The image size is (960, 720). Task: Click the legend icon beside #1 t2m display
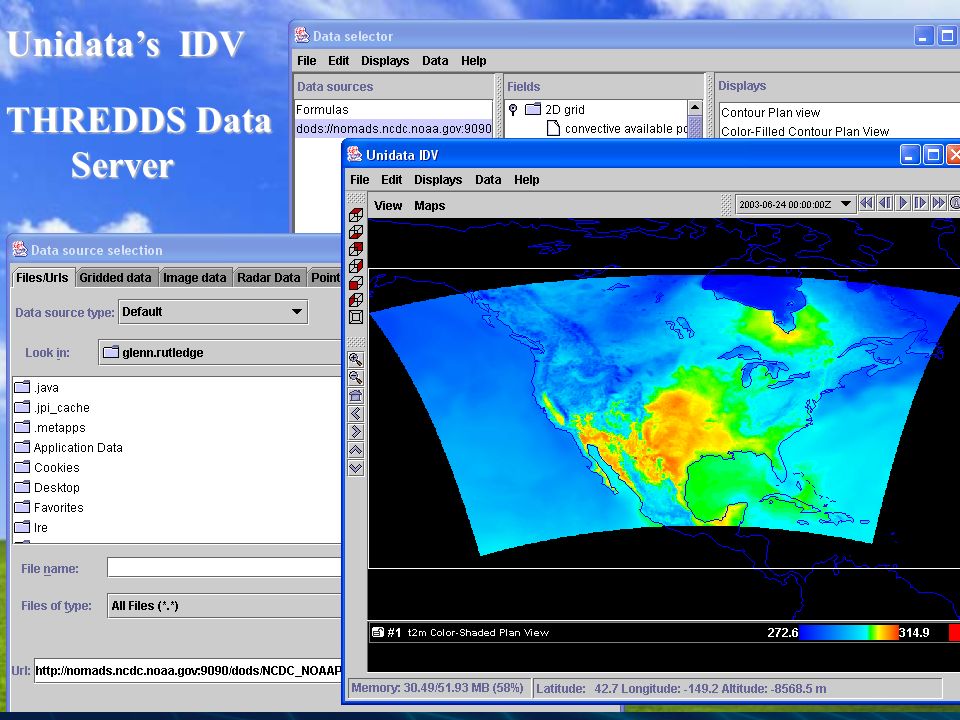[378, 632]
